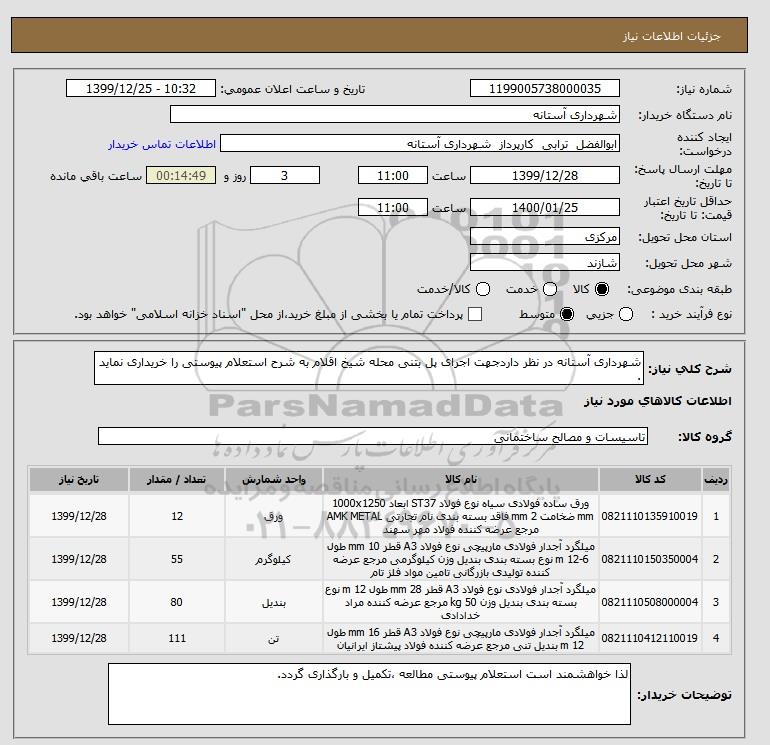Screen dimensions: 770x745
Task: Click unit cell تن in row 4
Action: (273, 638)
